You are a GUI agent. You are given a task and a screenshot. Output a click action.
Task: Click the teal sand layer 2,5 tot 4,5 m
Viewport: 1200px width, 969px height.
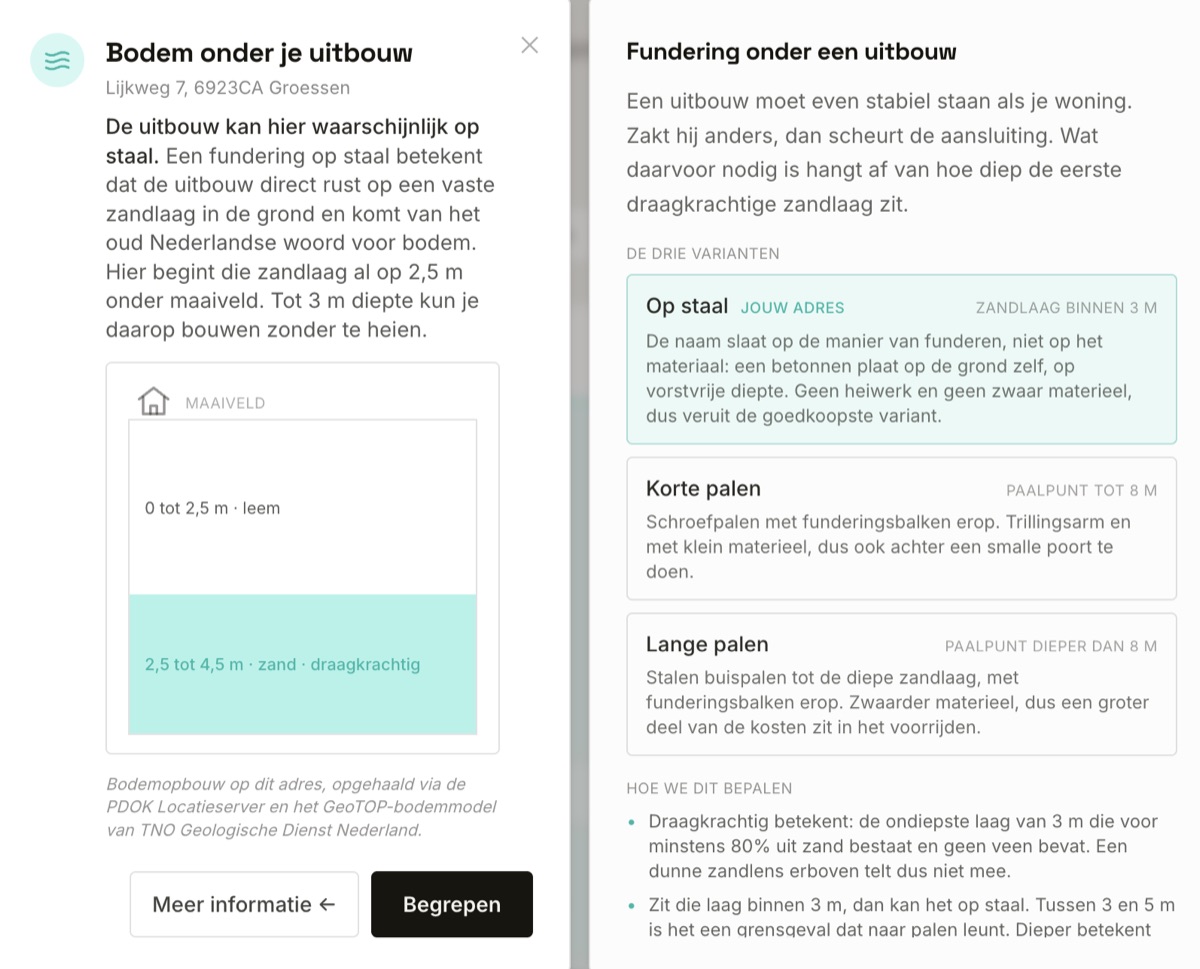(x=302, y=664)
